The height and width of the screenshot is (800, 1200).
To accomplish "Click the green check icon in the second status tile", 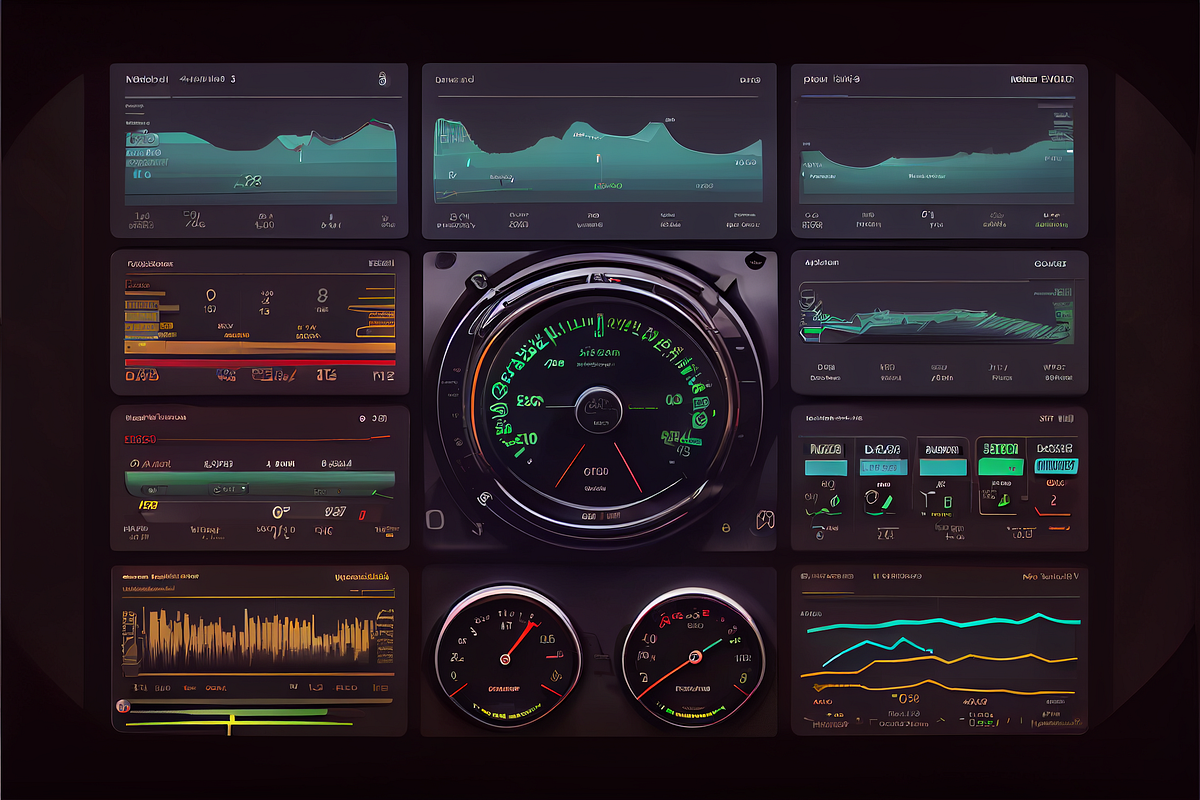I will click(885, 505).
